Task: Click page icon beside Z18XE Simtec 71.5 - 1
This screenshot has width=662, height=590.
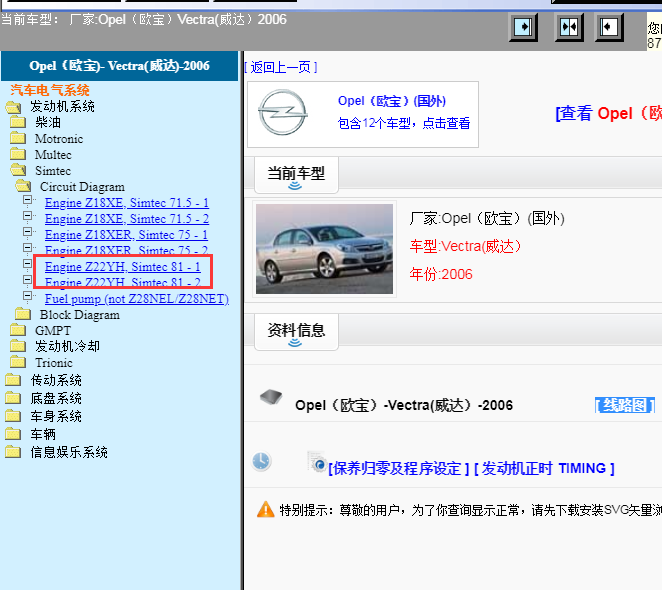Action: click(28, 200)
